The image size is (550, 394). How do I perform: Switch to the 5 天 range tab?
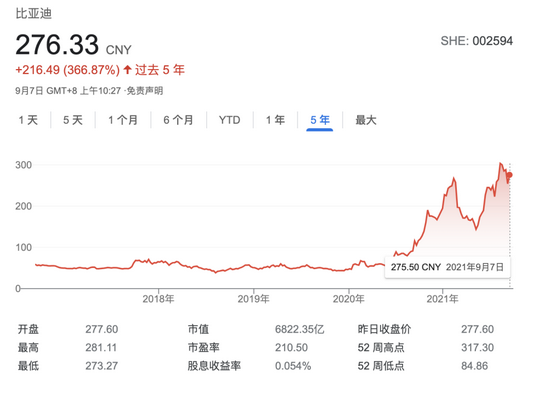coord(73,120)
